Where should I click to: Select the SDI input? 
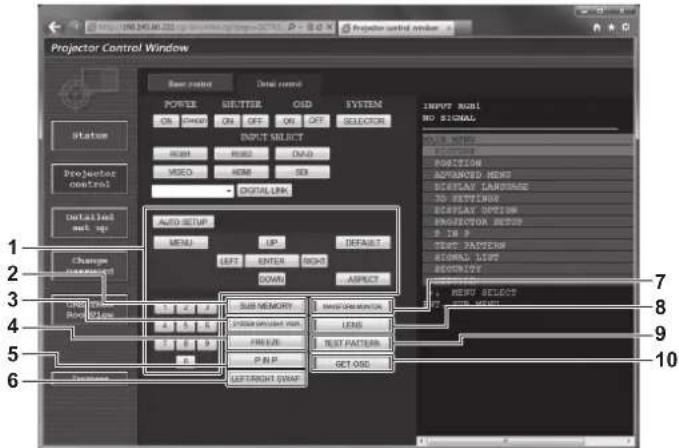point(302,172)
